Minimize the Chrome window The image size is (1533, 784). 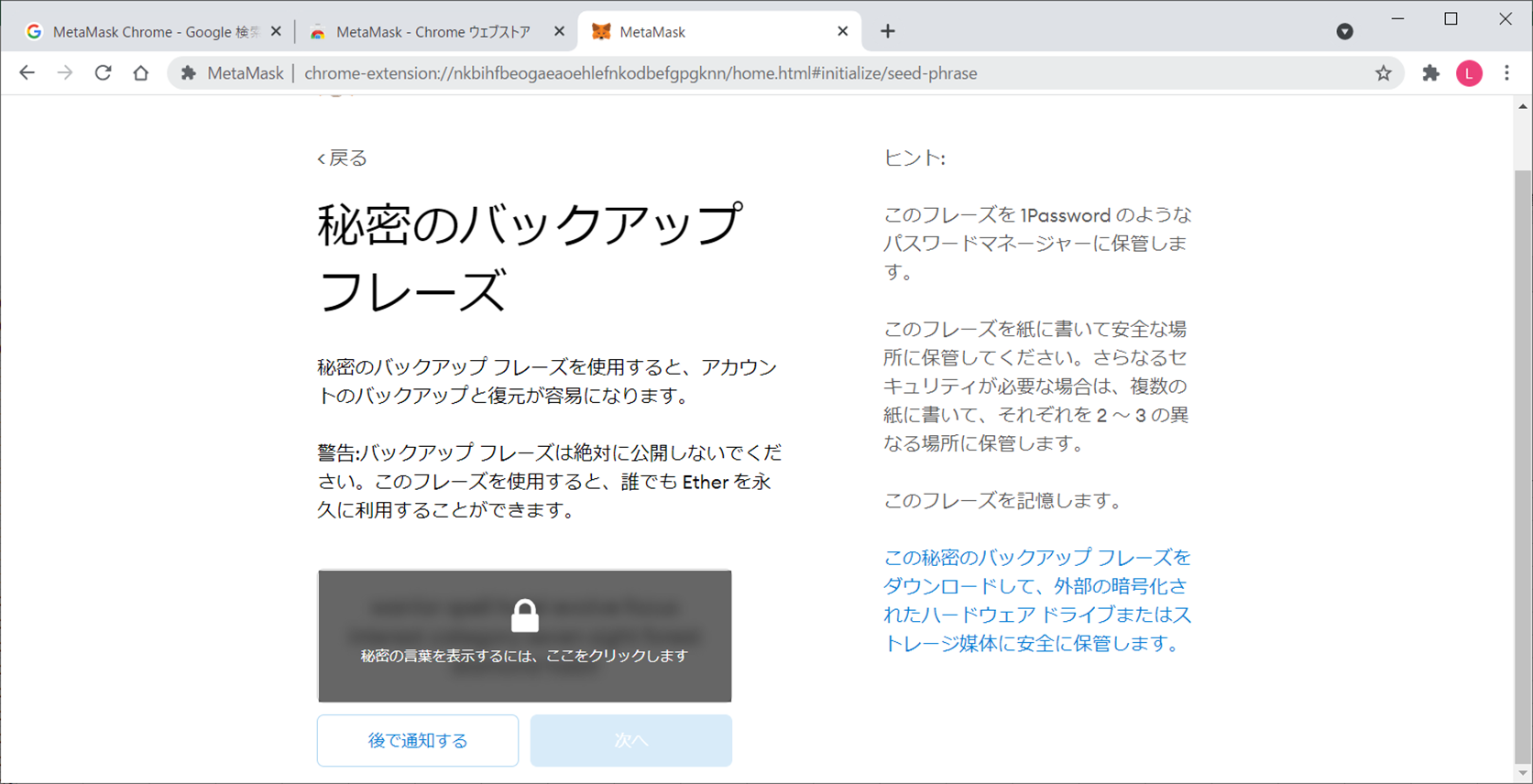pyautogui.click(x=1397, y=18)
